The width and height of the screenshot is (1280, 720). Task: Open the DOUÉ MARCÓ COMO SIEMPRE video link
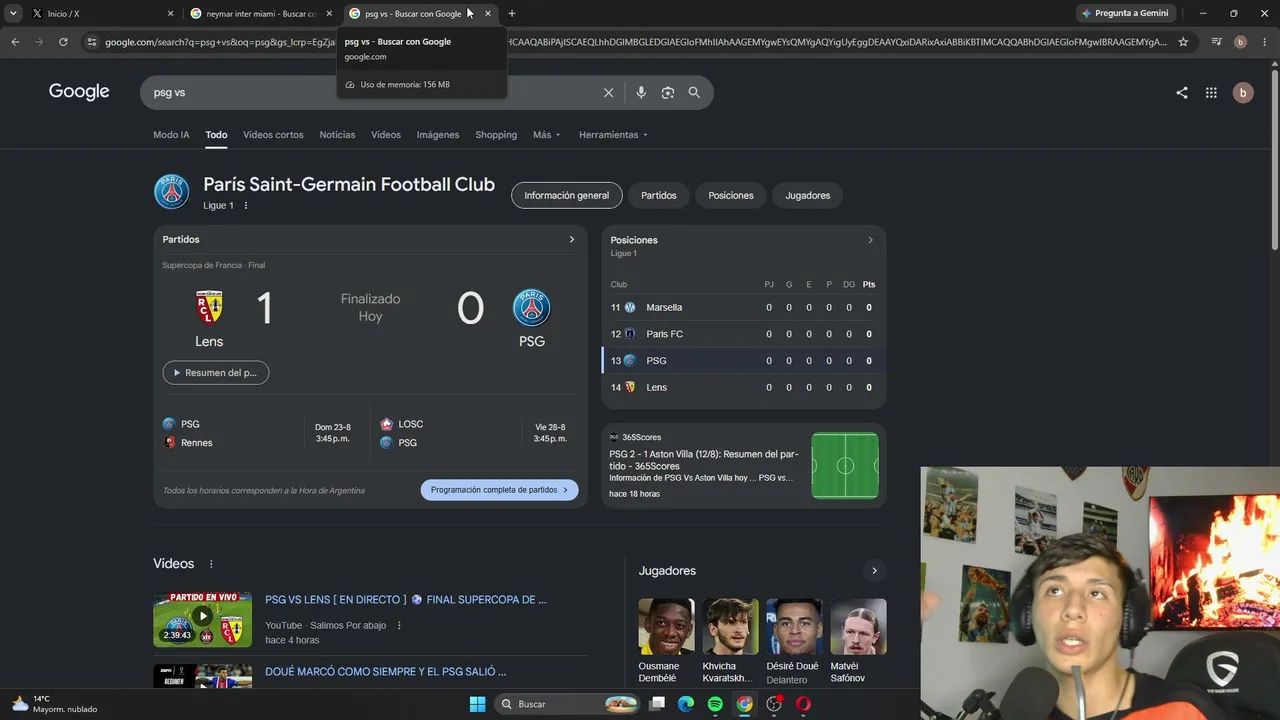(386, 672)
